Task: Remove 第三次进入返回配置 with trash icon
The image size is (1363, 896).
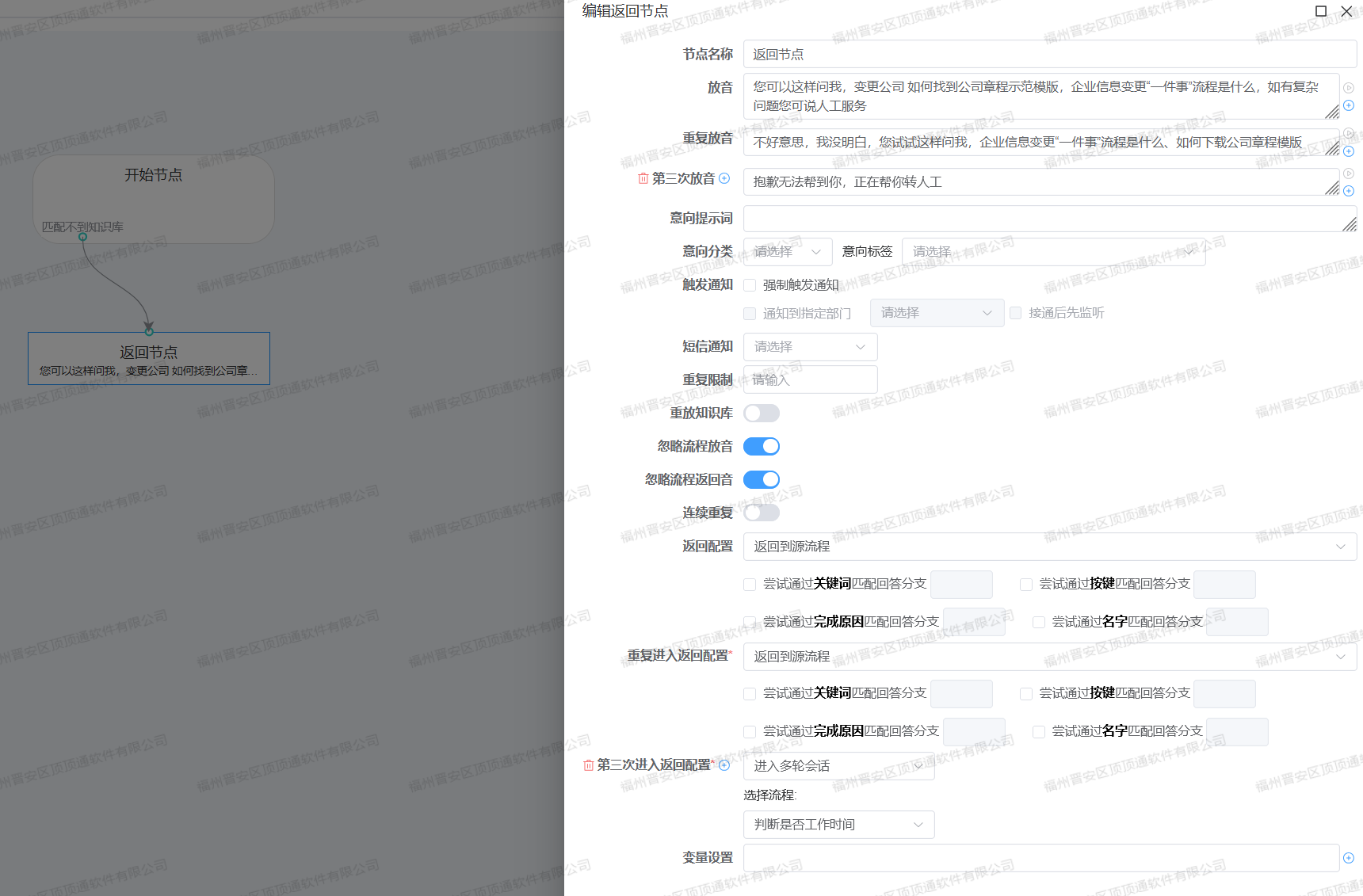Action: pos(587,765)
